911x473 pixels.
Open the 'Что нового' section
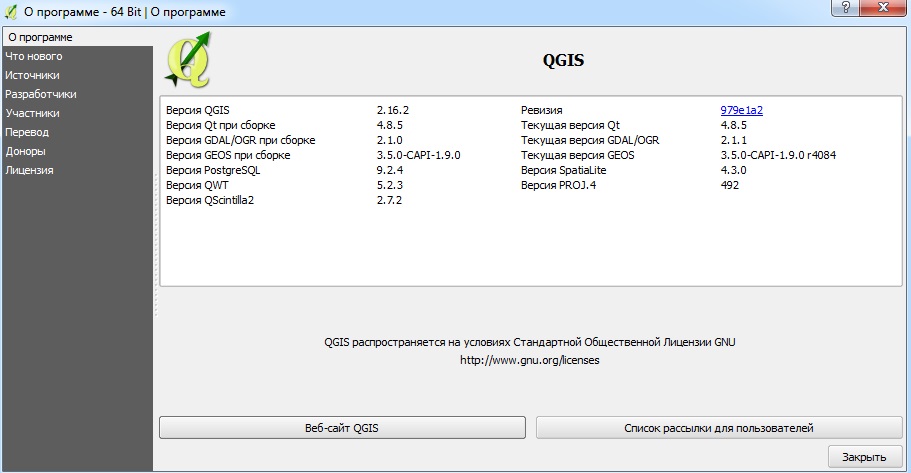click(77, 56)
